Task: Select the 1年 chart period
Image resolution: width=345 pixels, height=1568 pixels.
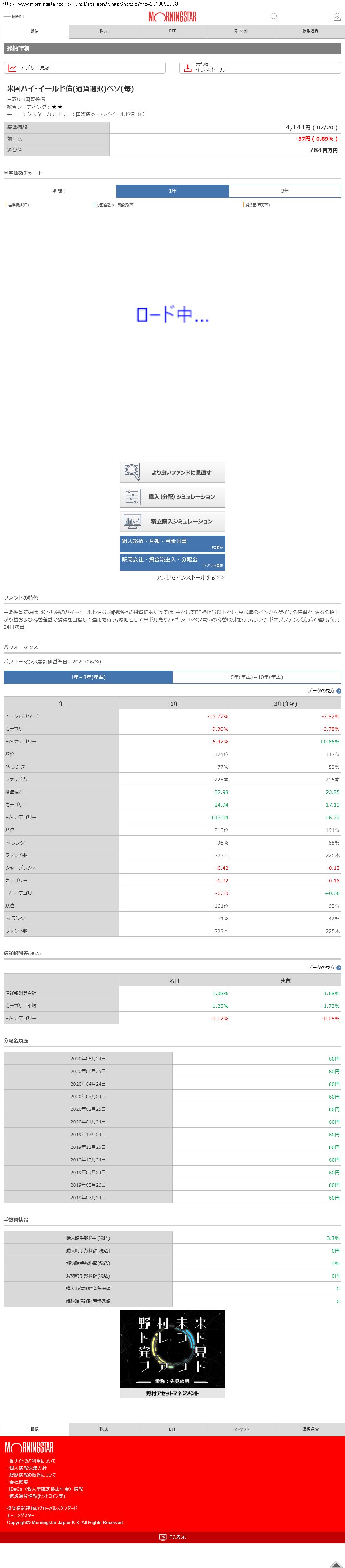Action: [x=172, y=191]
